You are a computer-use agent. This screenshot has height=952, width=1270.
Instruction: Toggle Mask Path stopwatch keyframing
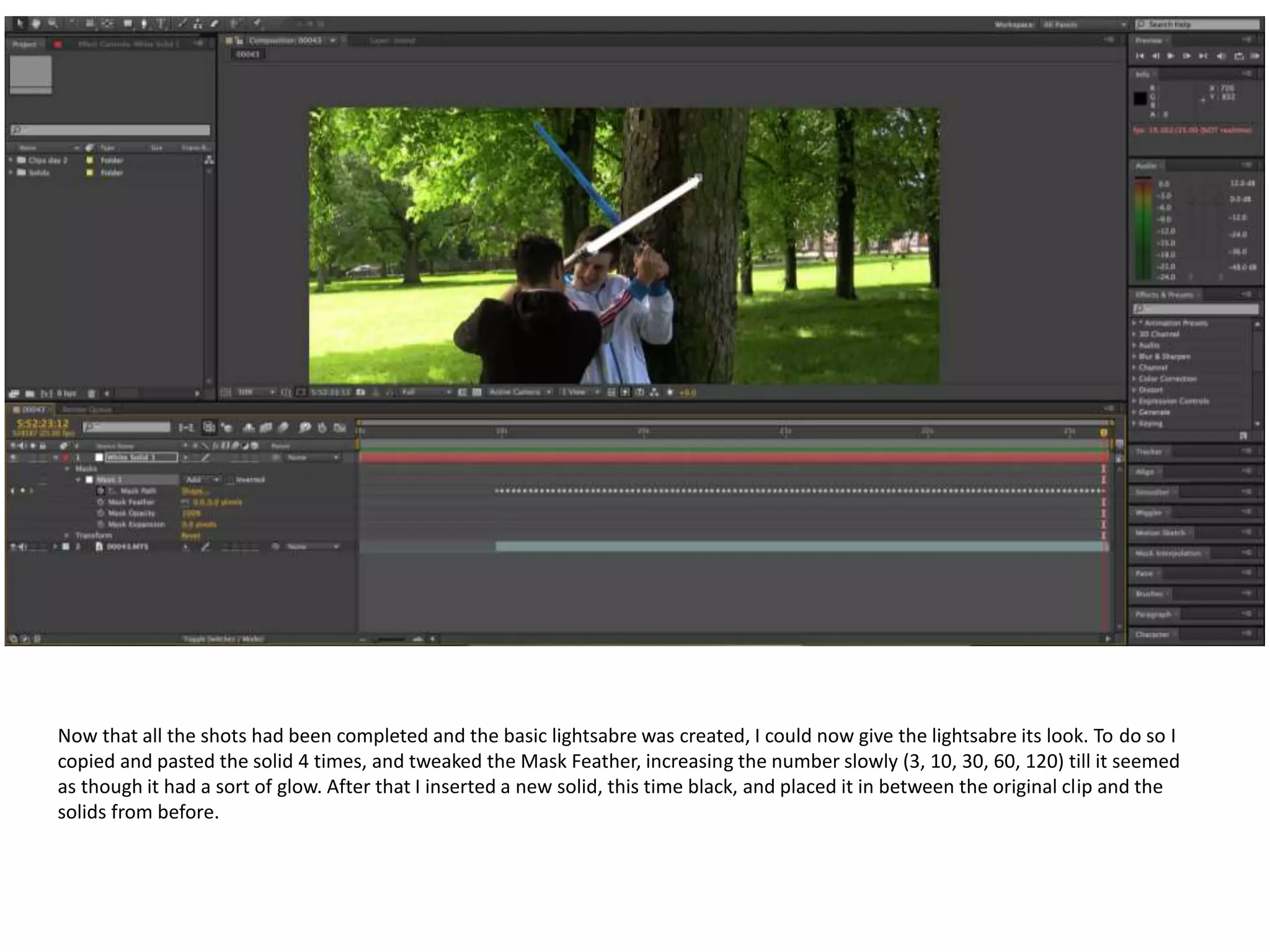point(100,491)
